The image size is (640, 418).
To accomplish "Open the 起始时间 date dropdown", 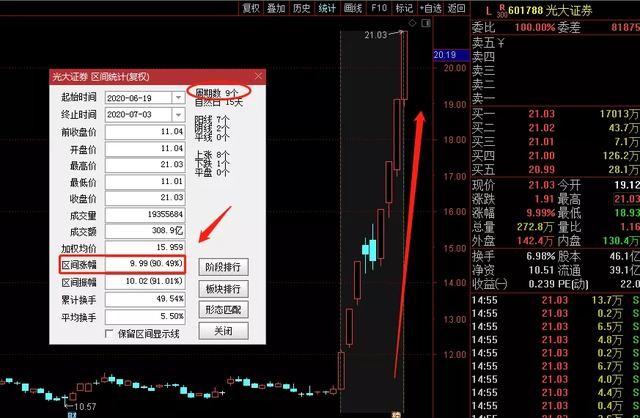I will pos(178,98).
